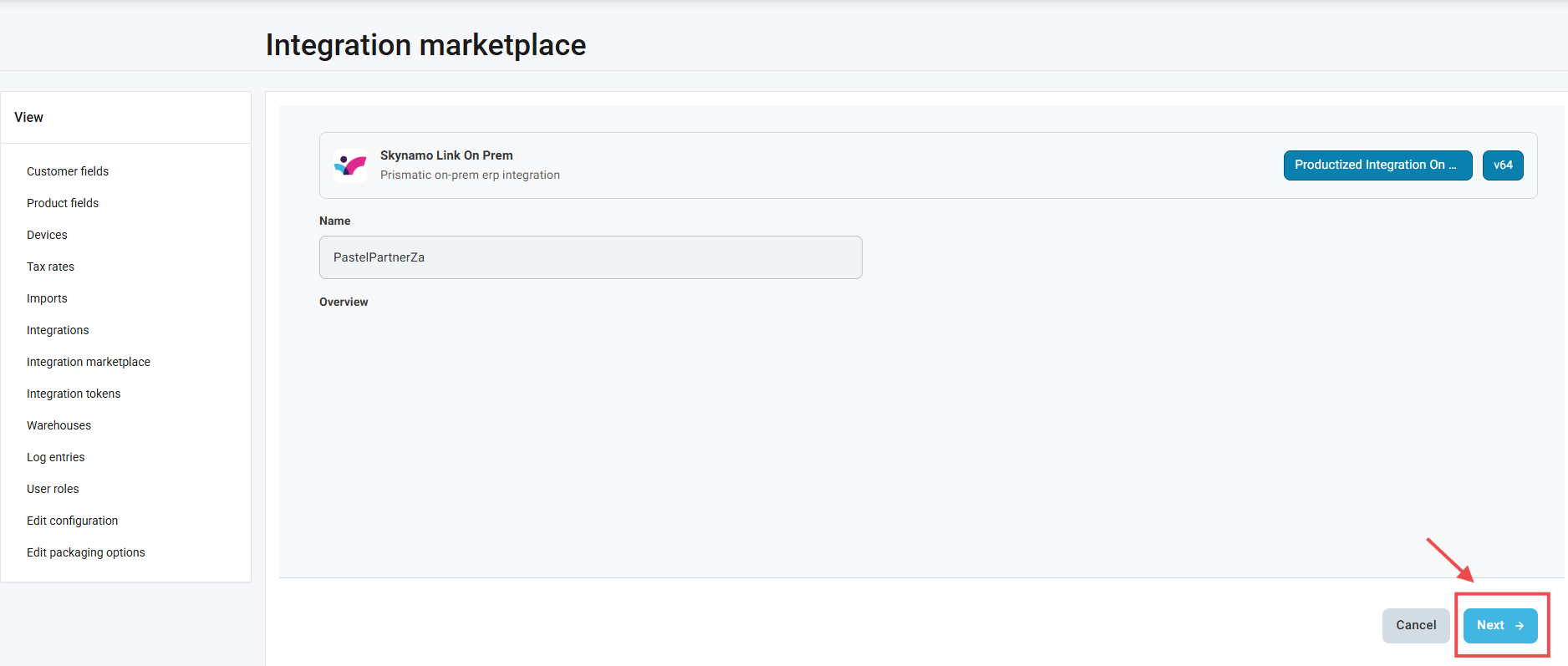Select Integrations in the View menu
The width and height of the screenshot is (1568, 666).
(x=58, y=330)
